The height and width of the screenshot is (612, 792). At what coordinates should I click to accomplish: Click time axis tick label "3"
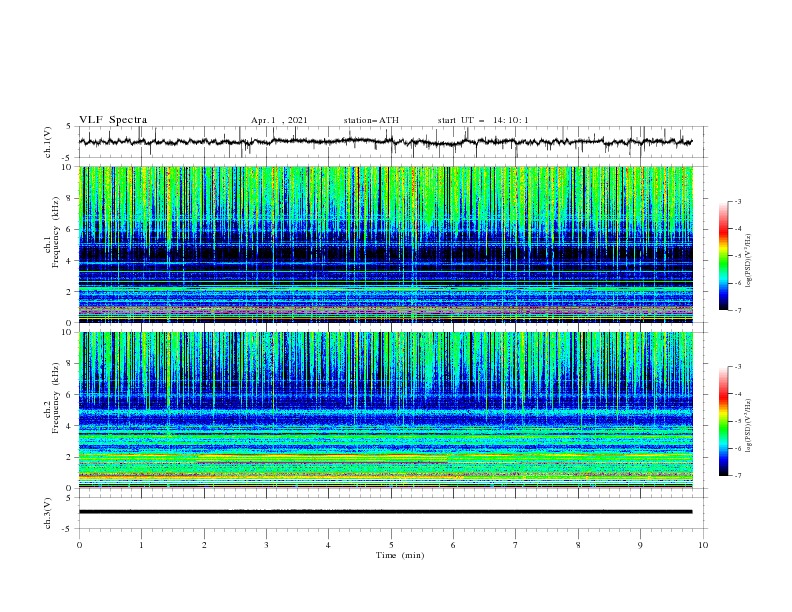266,545
